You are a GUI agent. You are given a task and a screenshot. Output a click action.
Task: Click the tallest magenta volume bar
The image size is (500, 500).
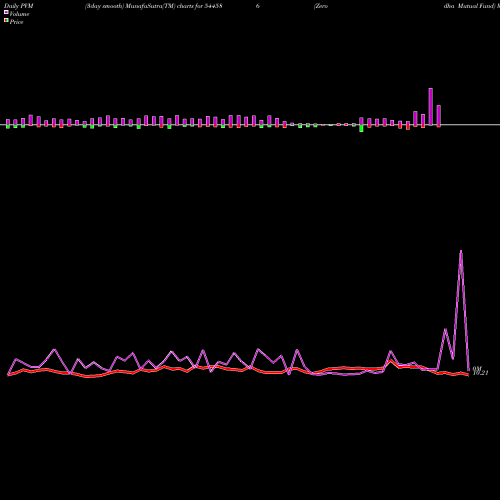coord(431,107)
